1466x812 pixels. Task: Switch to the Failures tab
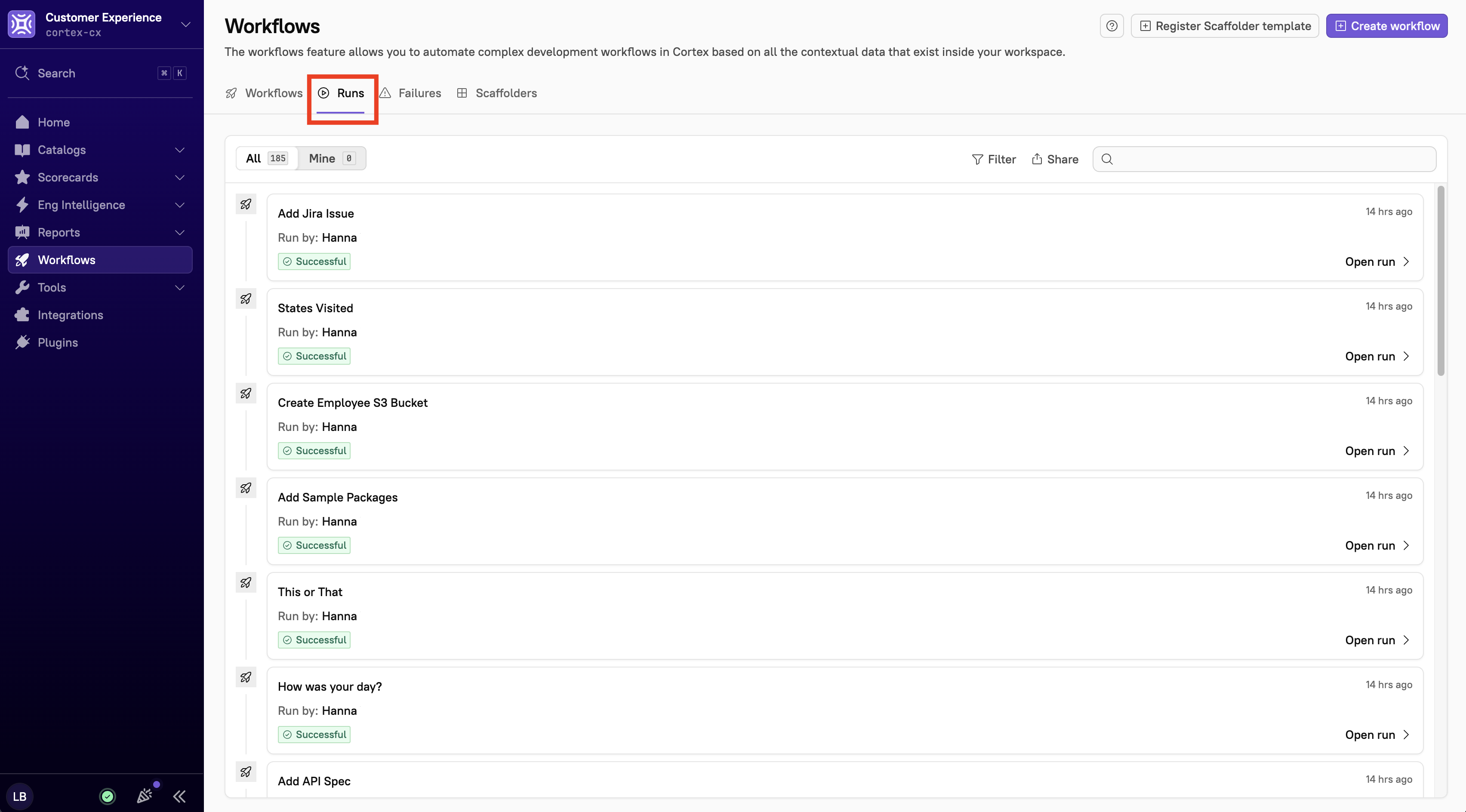click(410, 93)
